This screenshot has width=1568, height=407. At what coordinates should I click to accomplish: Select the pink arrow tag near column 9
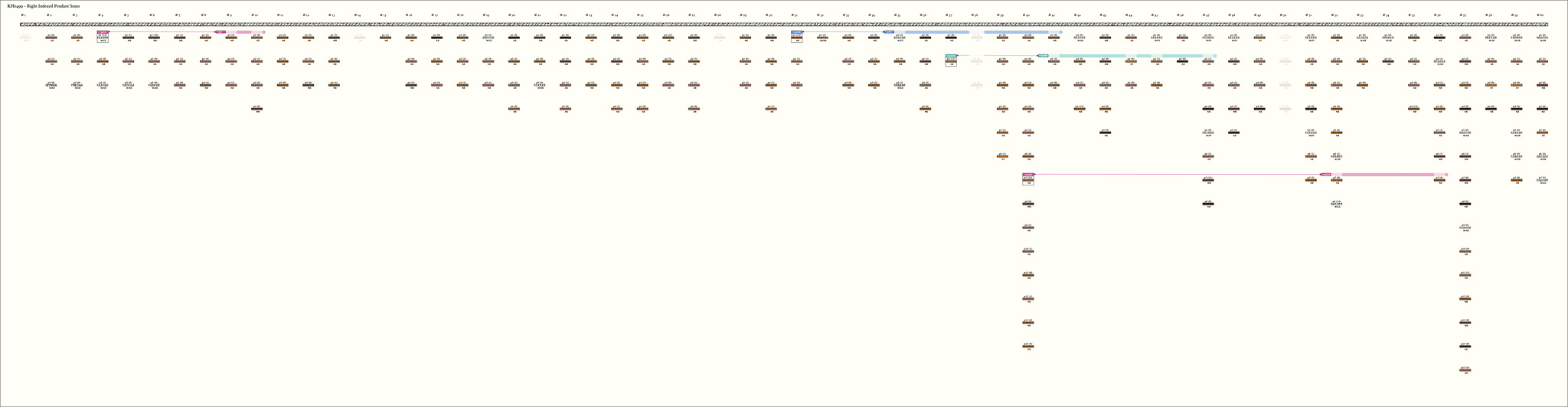click(x=220, y=32)
